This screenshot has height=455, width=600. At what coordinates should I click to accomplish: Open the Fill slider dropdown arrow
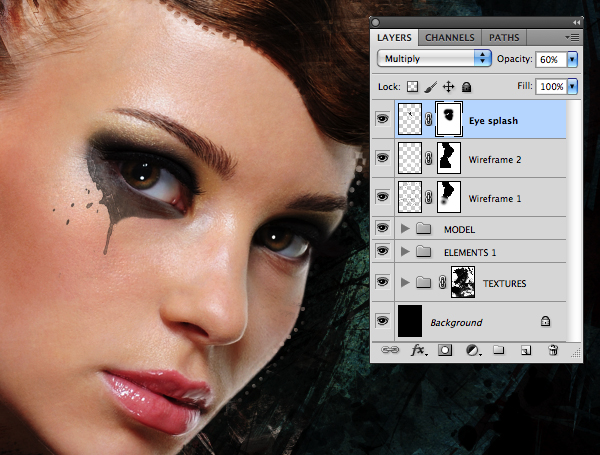[x=572, y=86]
